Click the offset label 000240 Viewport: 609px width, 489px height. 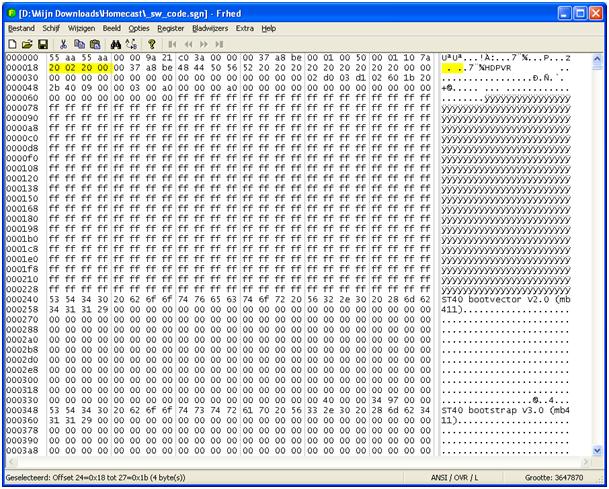pos(23,299)
